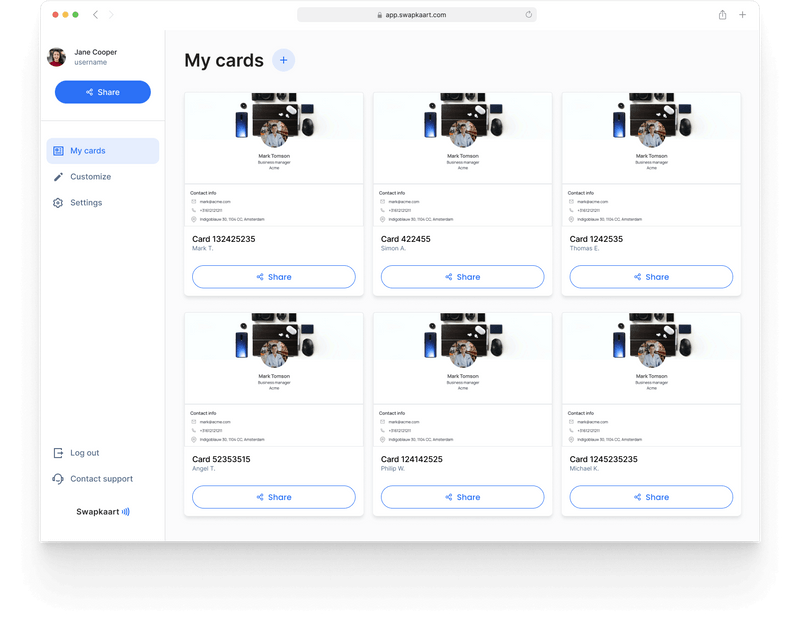The image size is (800, 632).
Task: Click Log out in the sidebar
Action: (x=85, y=453)
